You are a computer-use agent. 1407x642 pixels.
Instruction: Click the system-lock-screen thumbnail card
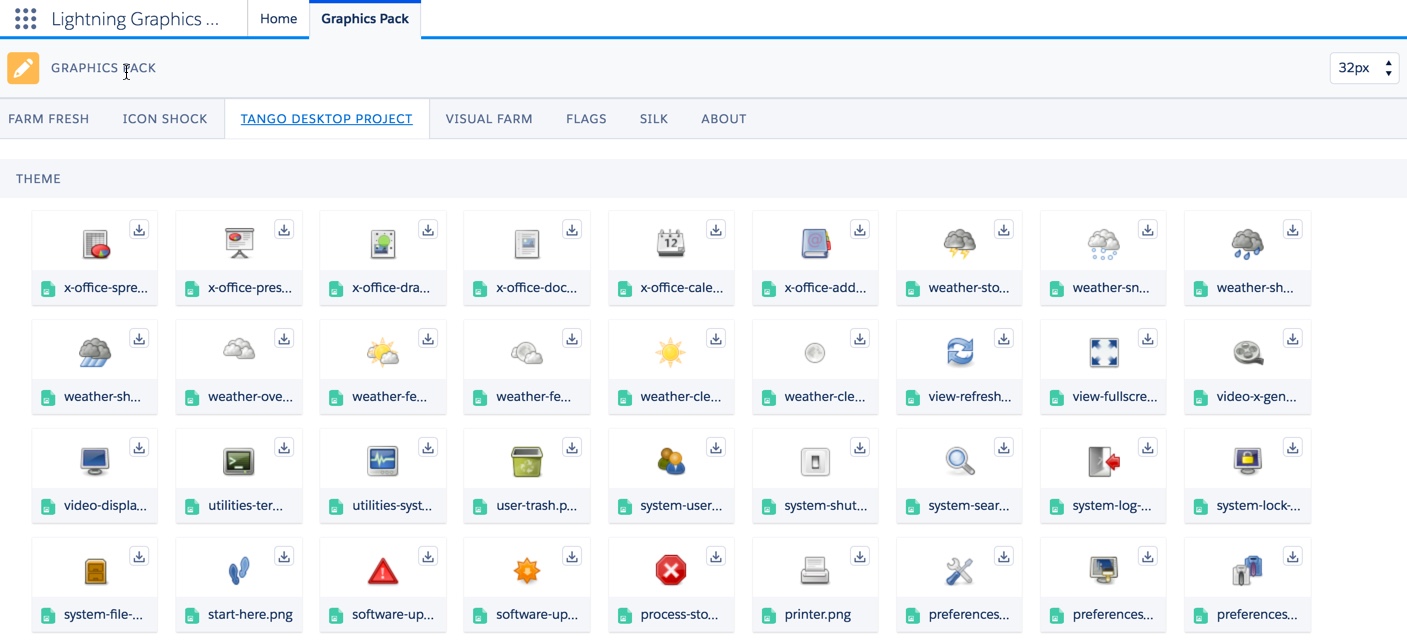[x=1247, y=461]
